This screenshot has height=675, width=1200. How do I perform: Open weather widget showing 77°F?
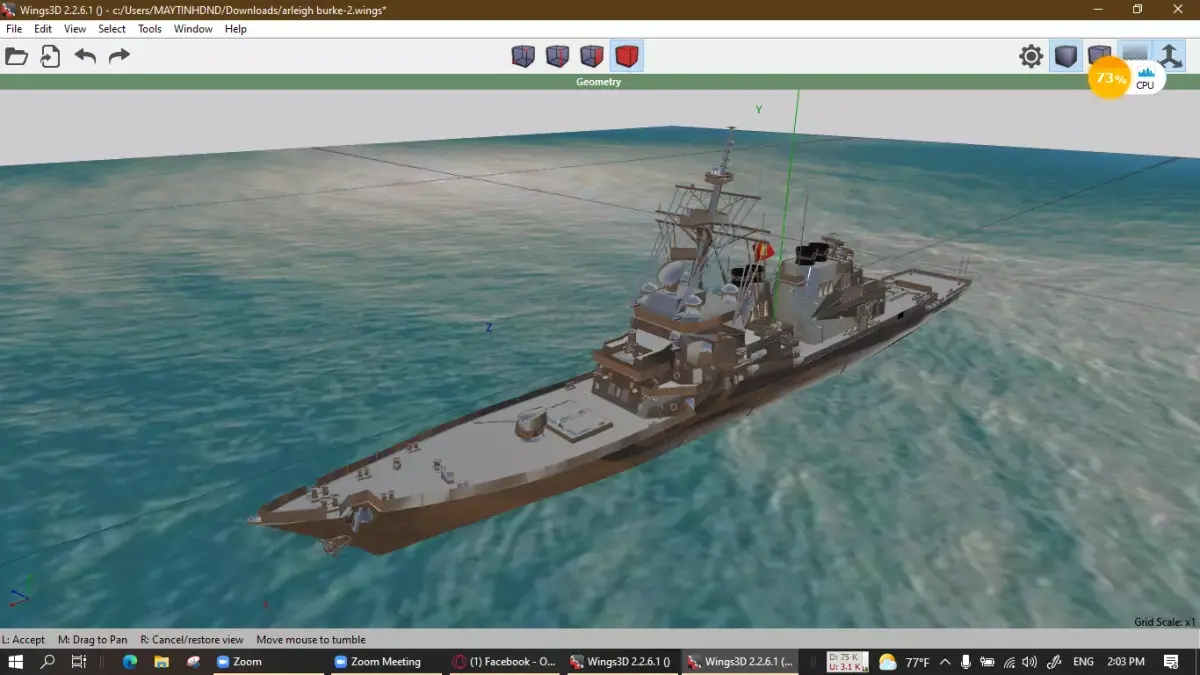pos(904,661)
